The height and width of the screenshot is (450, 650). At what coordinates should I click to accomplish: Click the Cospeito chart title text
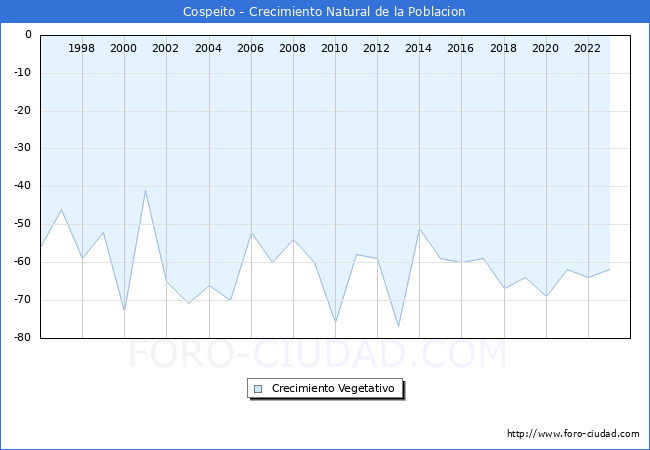tap(324, 12)
